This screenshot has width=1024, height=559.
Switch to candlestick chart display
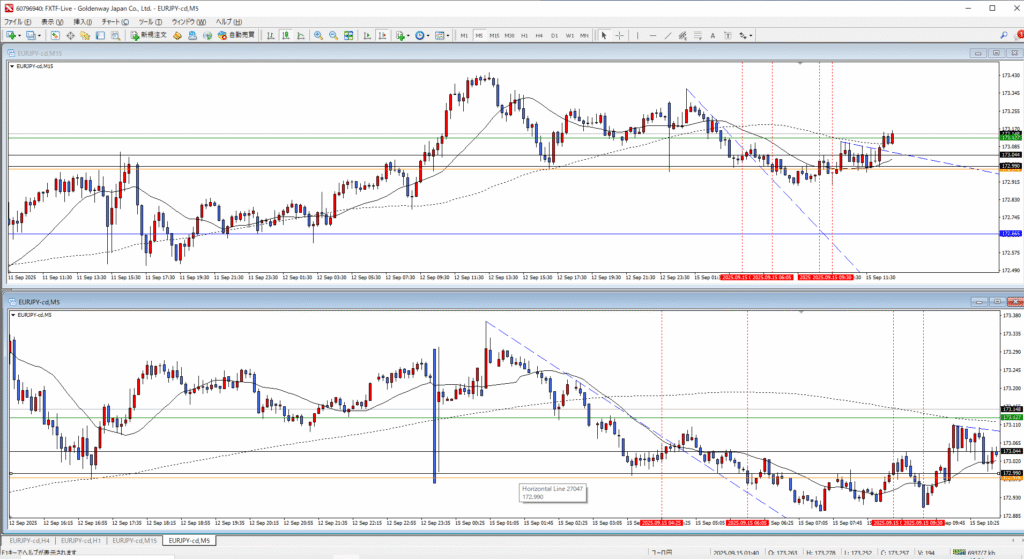[x=285, y=35]
